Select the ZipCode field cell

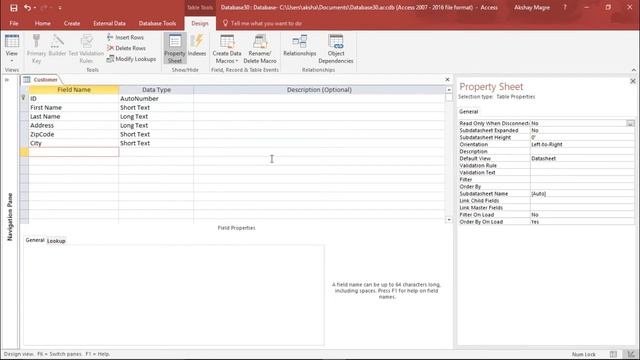(x=74, y=134)
